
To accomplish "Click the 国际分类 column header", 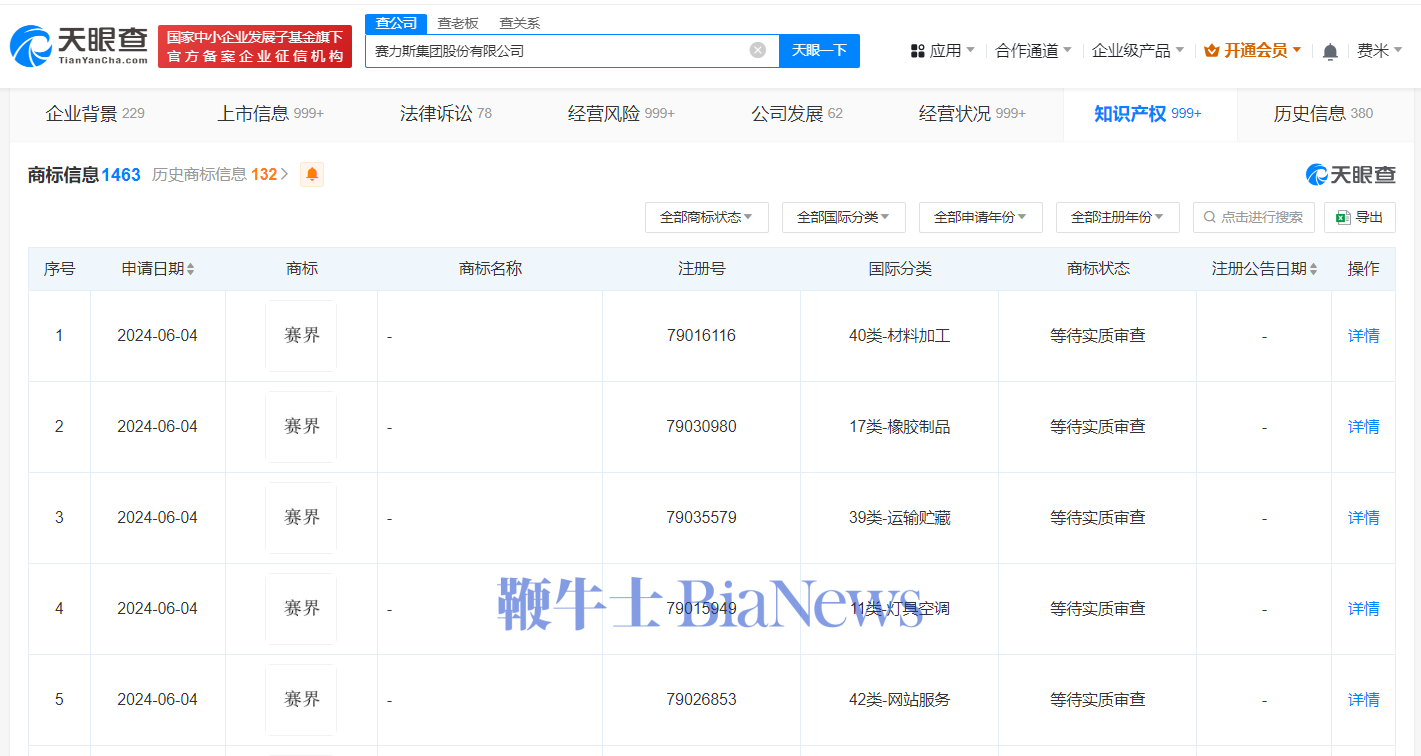I will [x=899, y=269].
